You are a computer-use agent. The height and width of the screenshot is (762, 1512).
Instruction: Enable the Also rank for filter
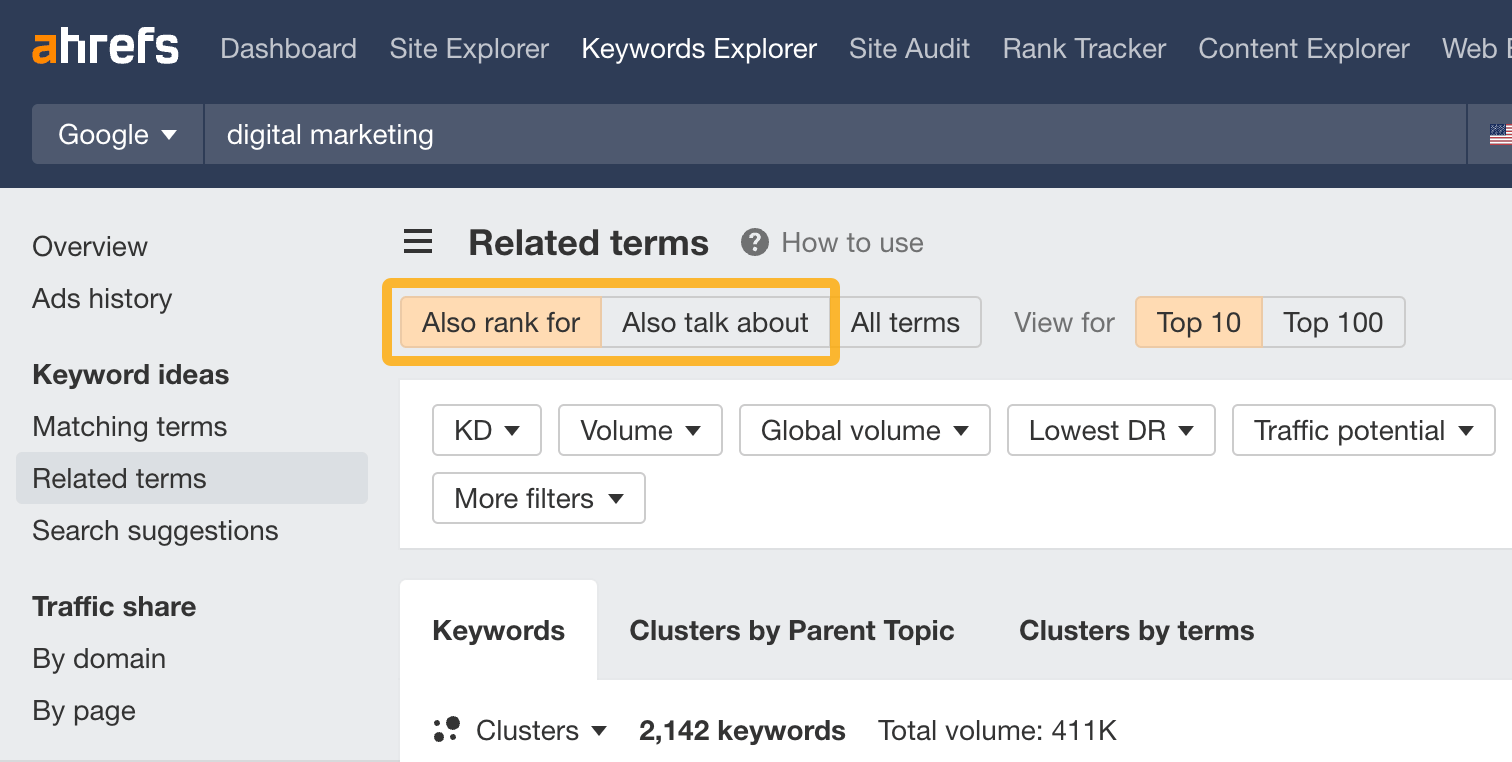(x=500, y=322)
